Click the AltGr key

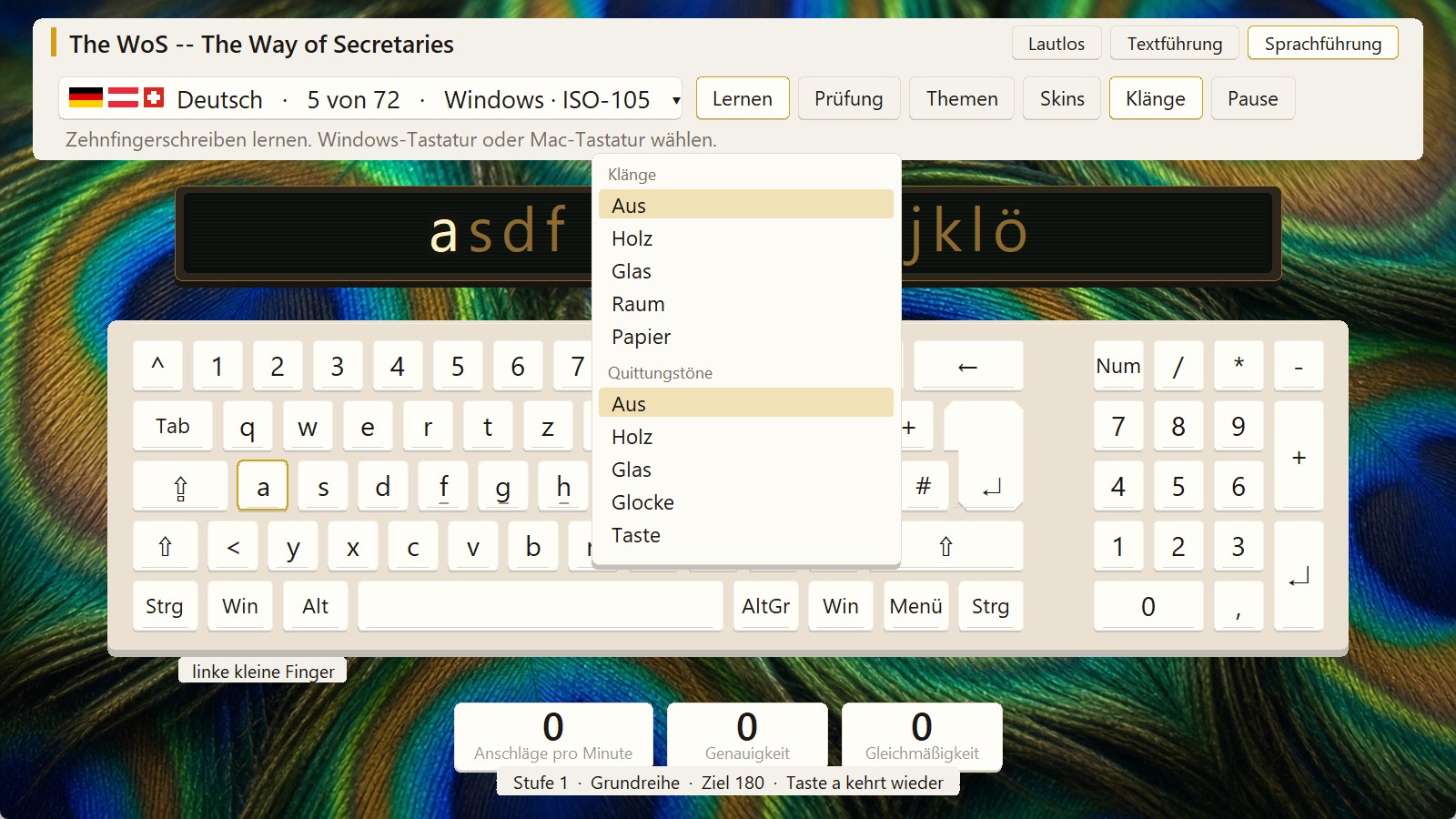point(766,606)
